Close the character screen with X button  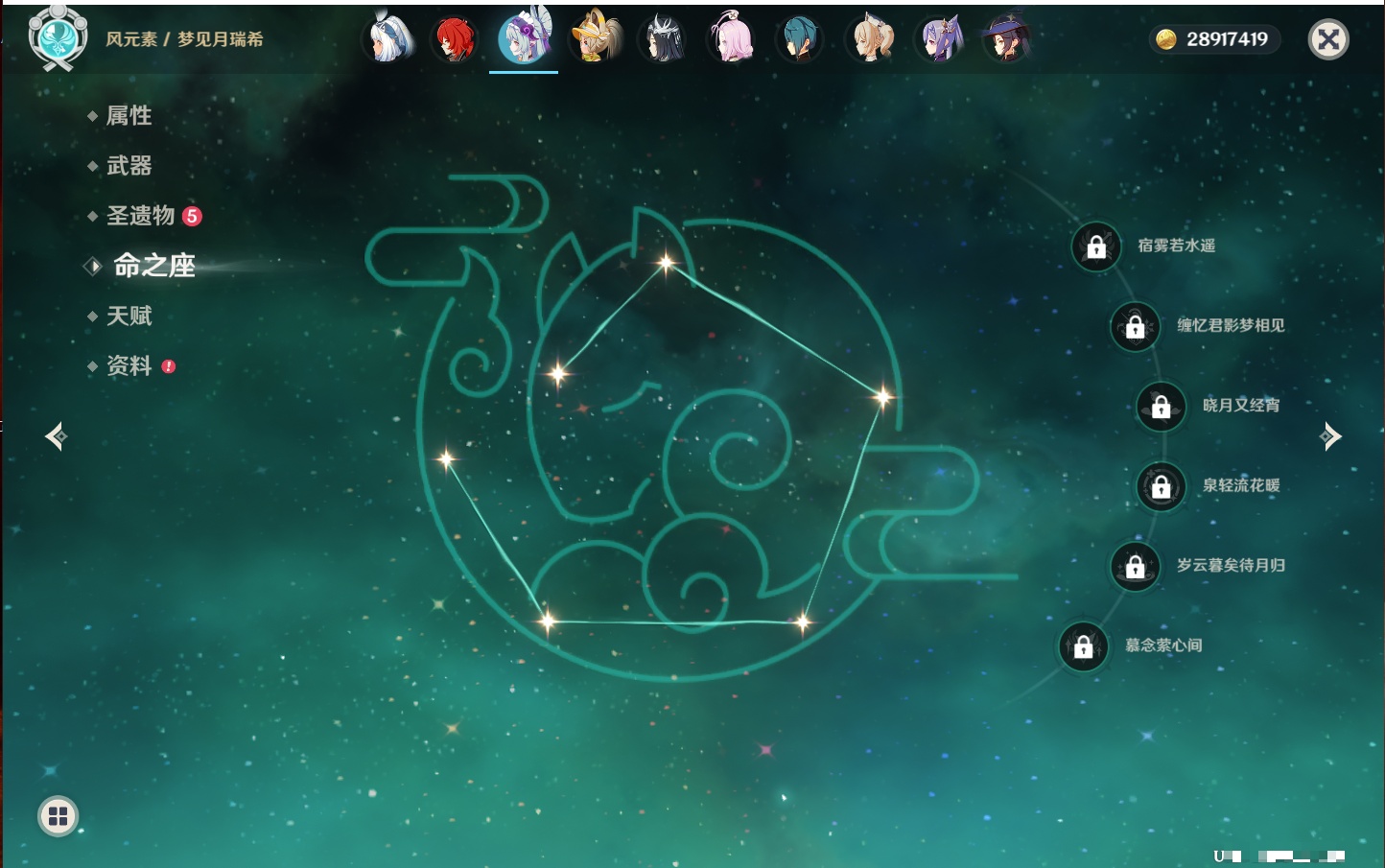click(1328, 39)
